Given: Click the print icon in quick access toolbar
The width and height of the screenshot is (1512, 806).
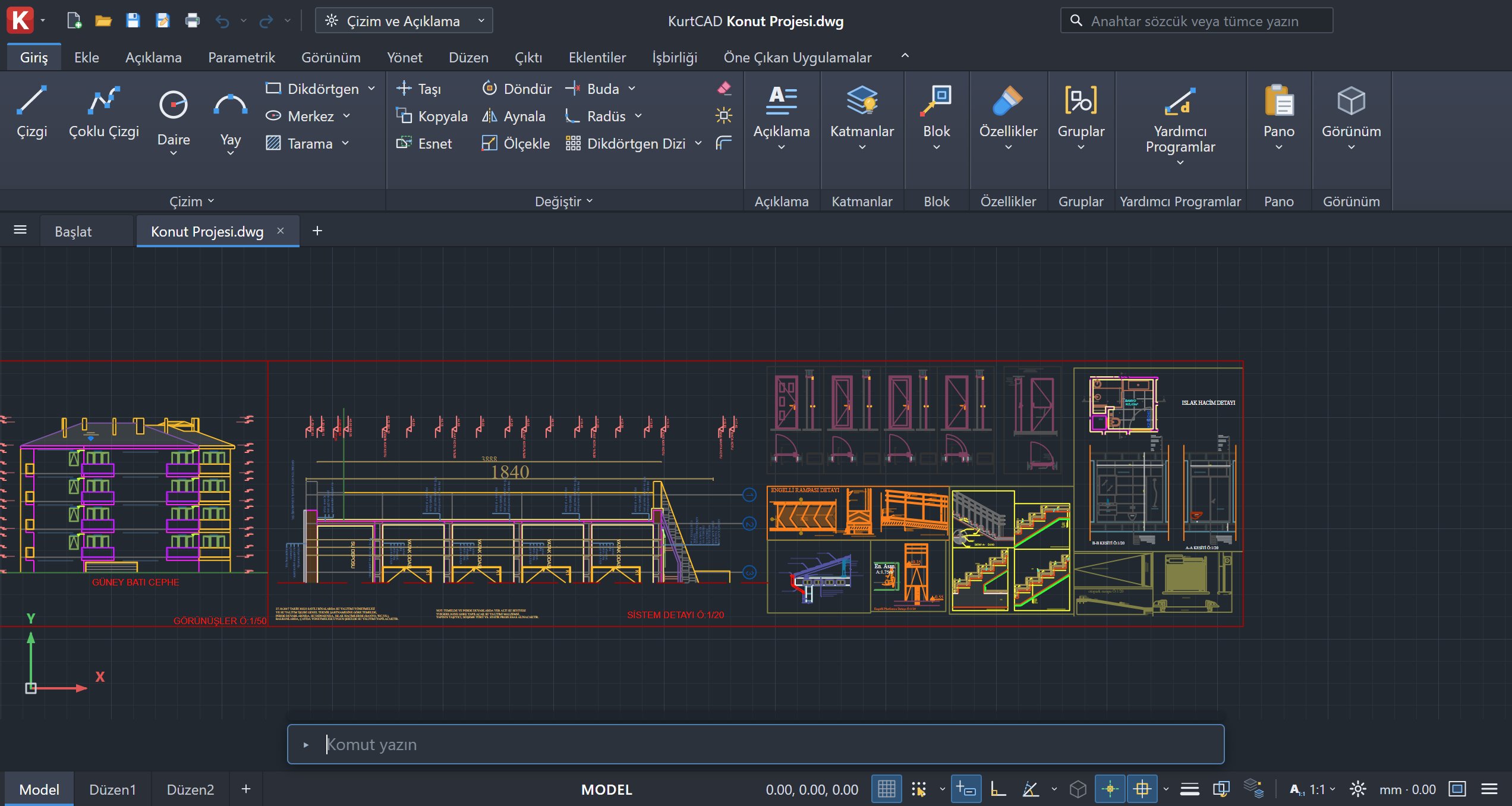Looking at the screenshot, I should (193, 21).
